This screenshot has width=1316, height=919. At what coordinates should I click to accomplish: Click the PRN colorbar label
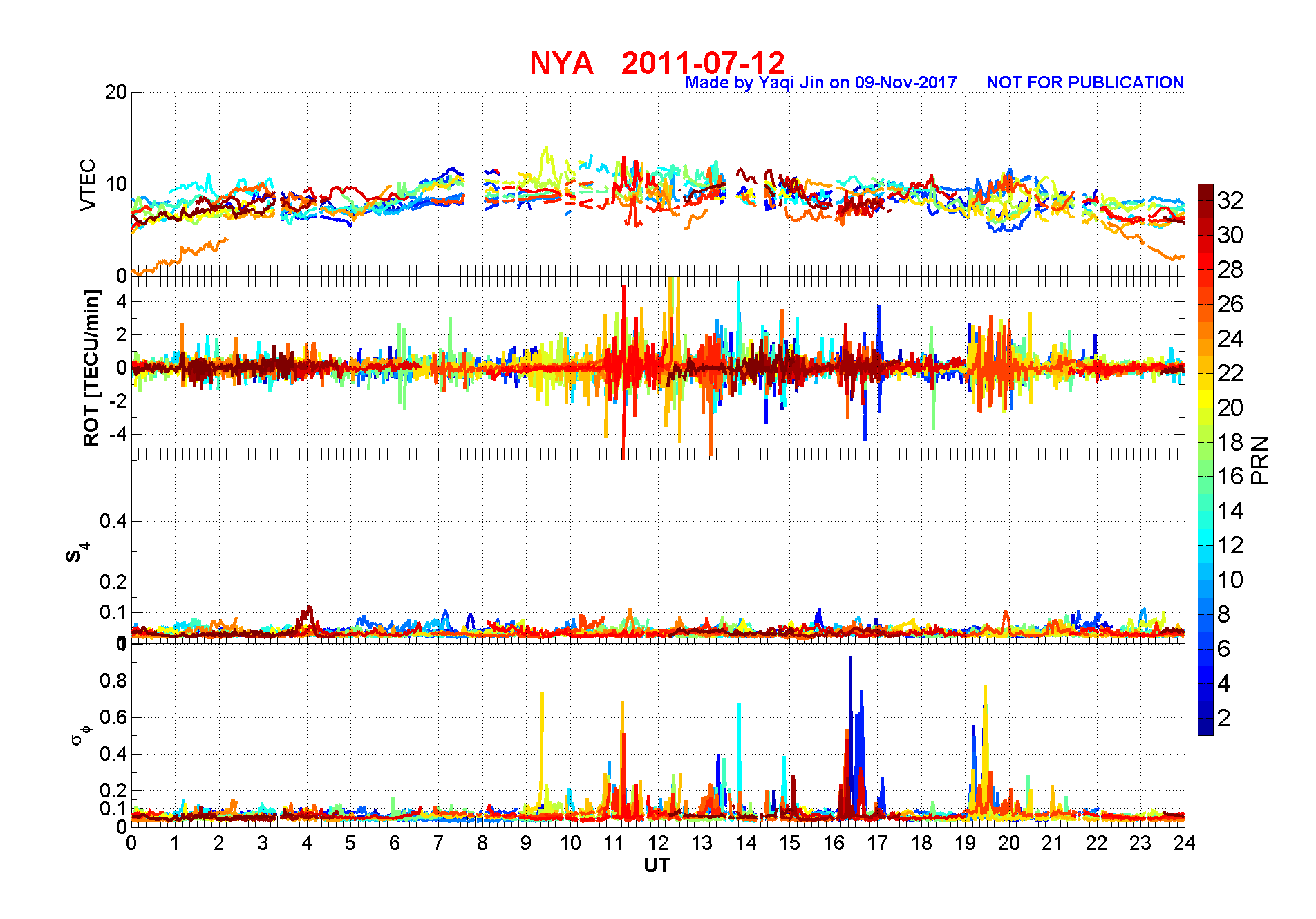point(1260,459)
